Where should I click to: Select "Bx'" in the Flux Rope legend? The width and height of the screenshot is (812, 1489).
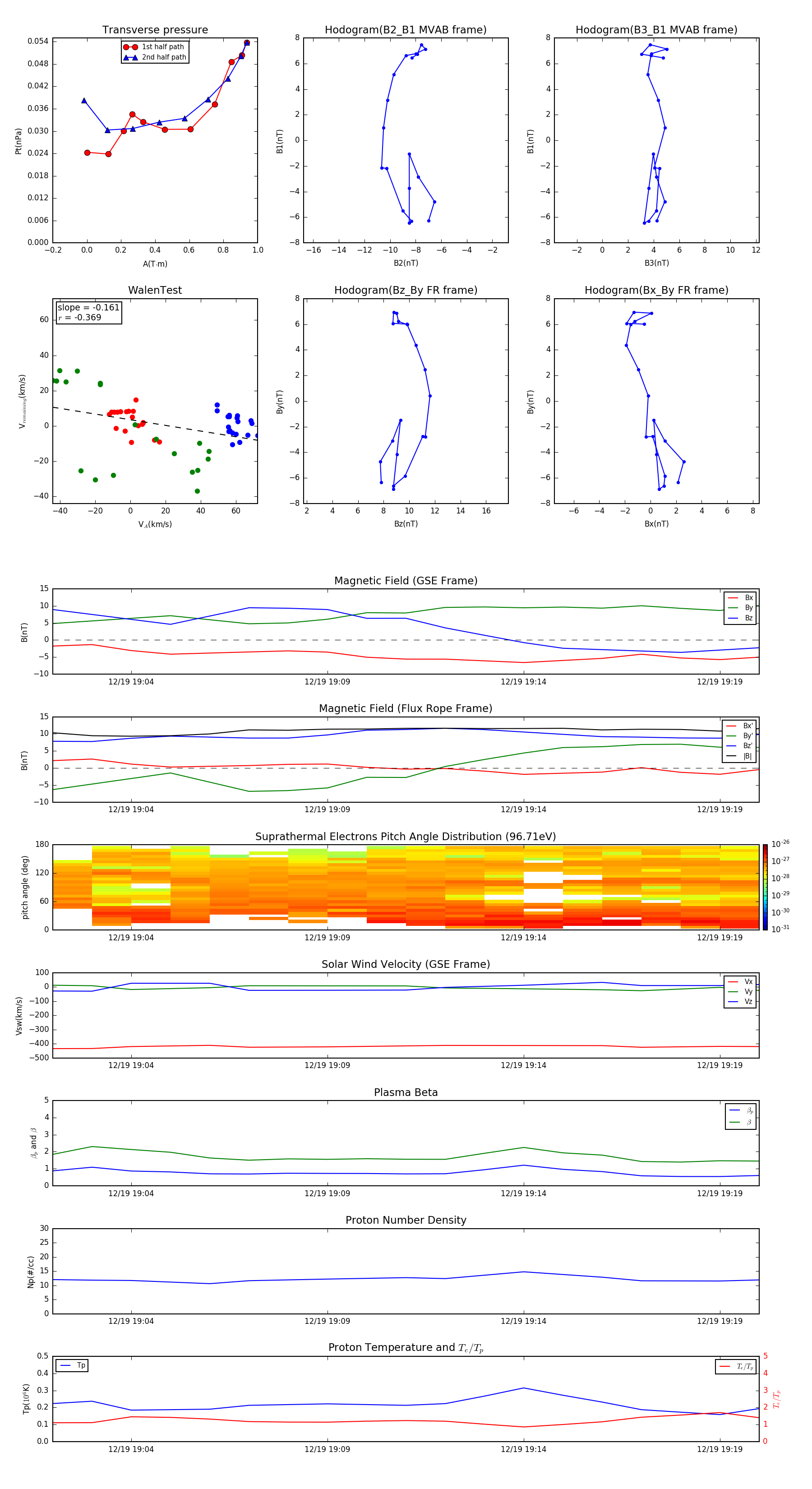point(739,726)
